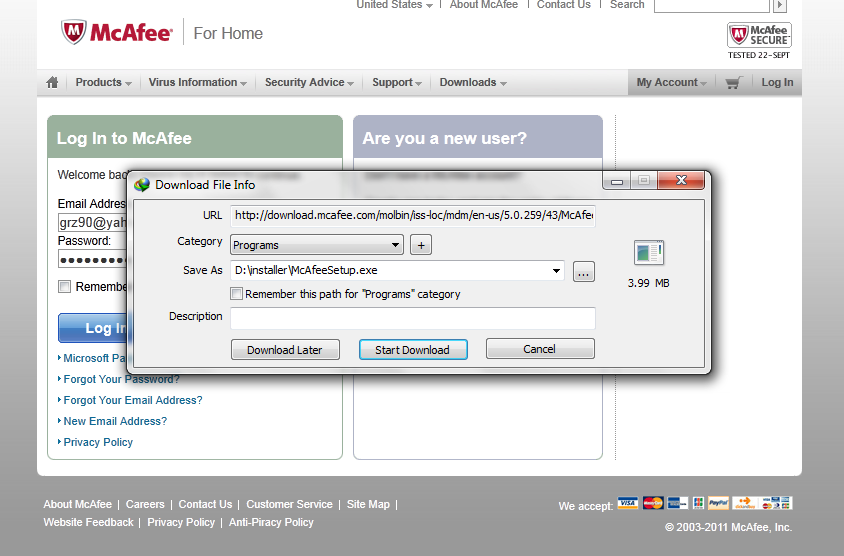Click the Microsoft Pa... link under the Log In button
Screen dimensions: 844x556
tap(94, 358)
